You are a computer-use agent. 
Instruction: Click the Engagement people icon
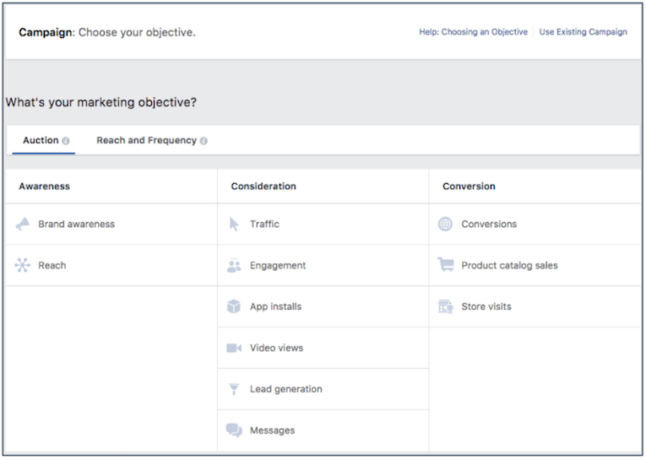tap(234, 266)
